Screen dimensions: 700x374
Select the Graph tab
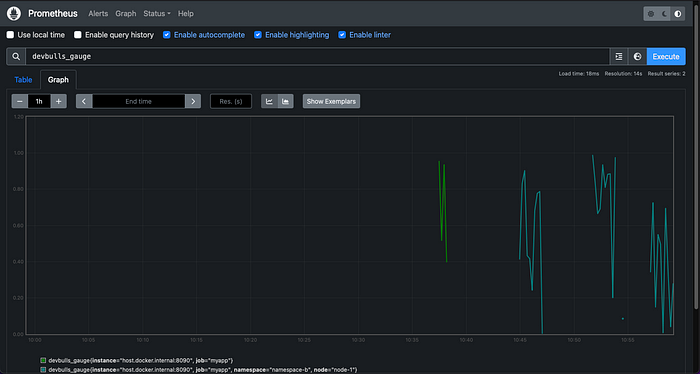coord(58,80)
